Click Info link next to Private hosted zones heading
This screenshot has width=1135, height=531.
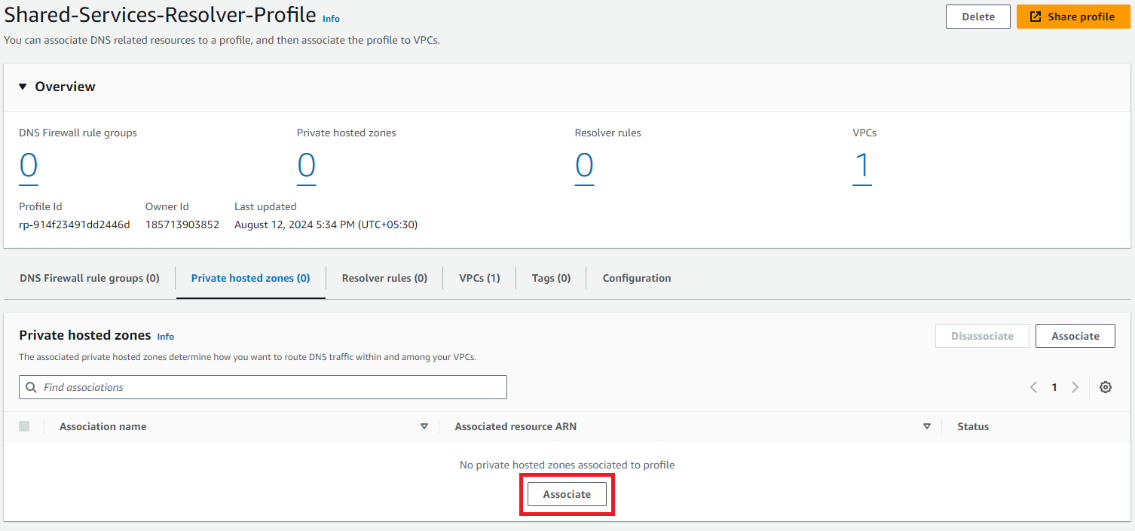tap(165, 337)
